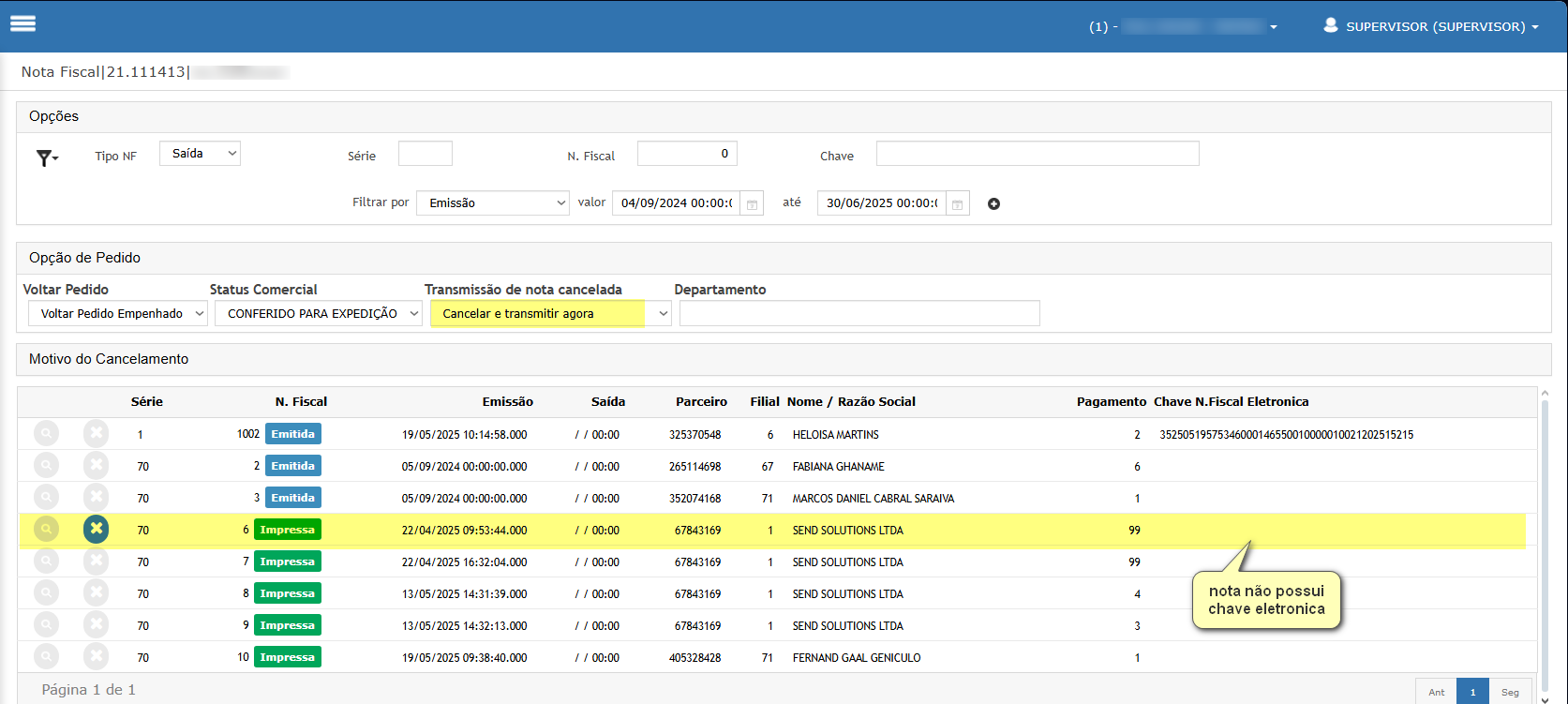This screenshot has width=1568, height=704.
Task: Click cancel X icon for nota 10
Action: tap(96, 657)
